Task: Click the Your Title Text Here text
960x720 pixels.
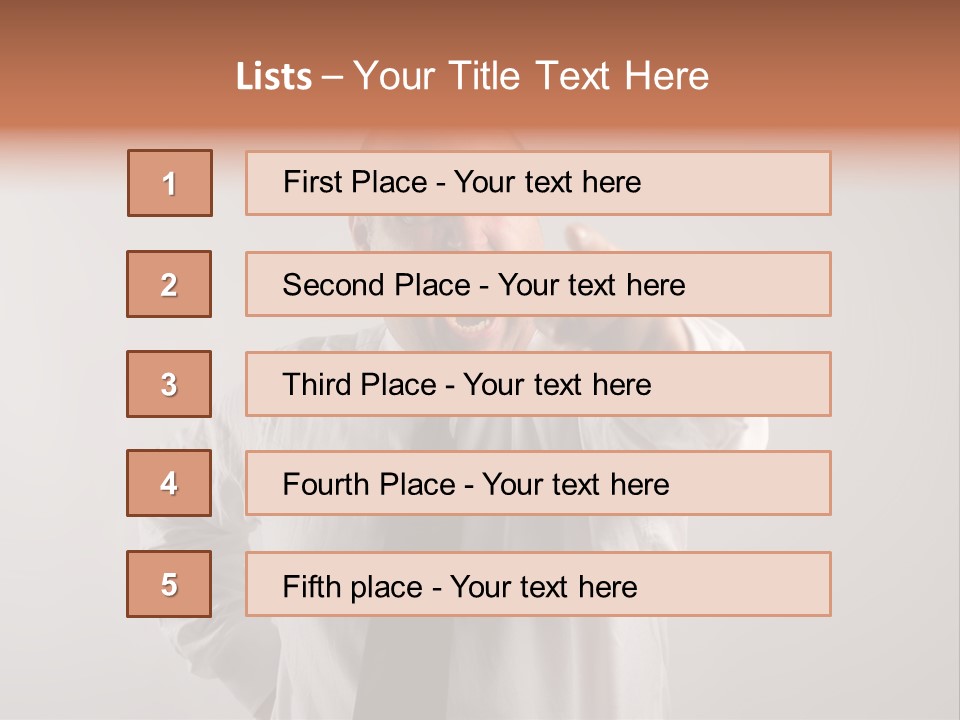Action: click(531, 77)
